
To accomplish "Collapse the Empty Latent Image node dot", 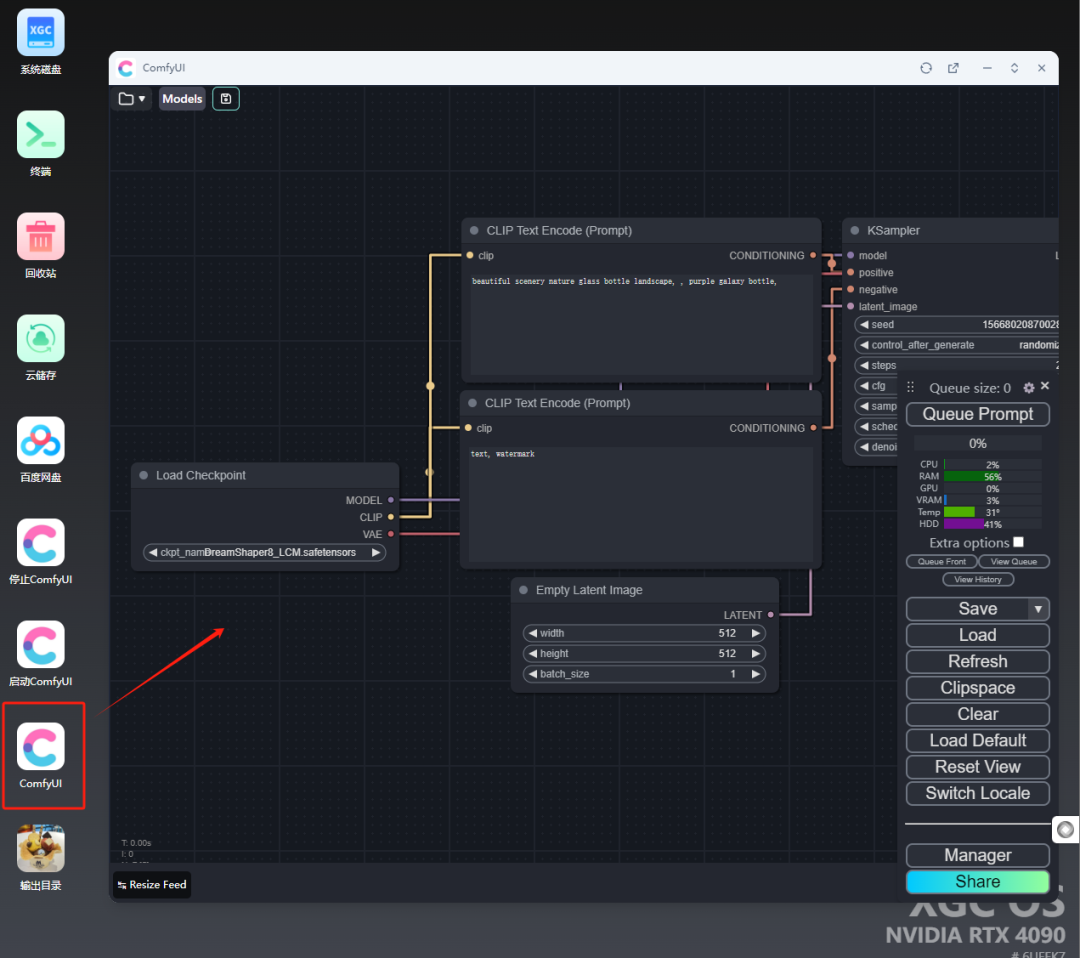I will click(524, 591).
